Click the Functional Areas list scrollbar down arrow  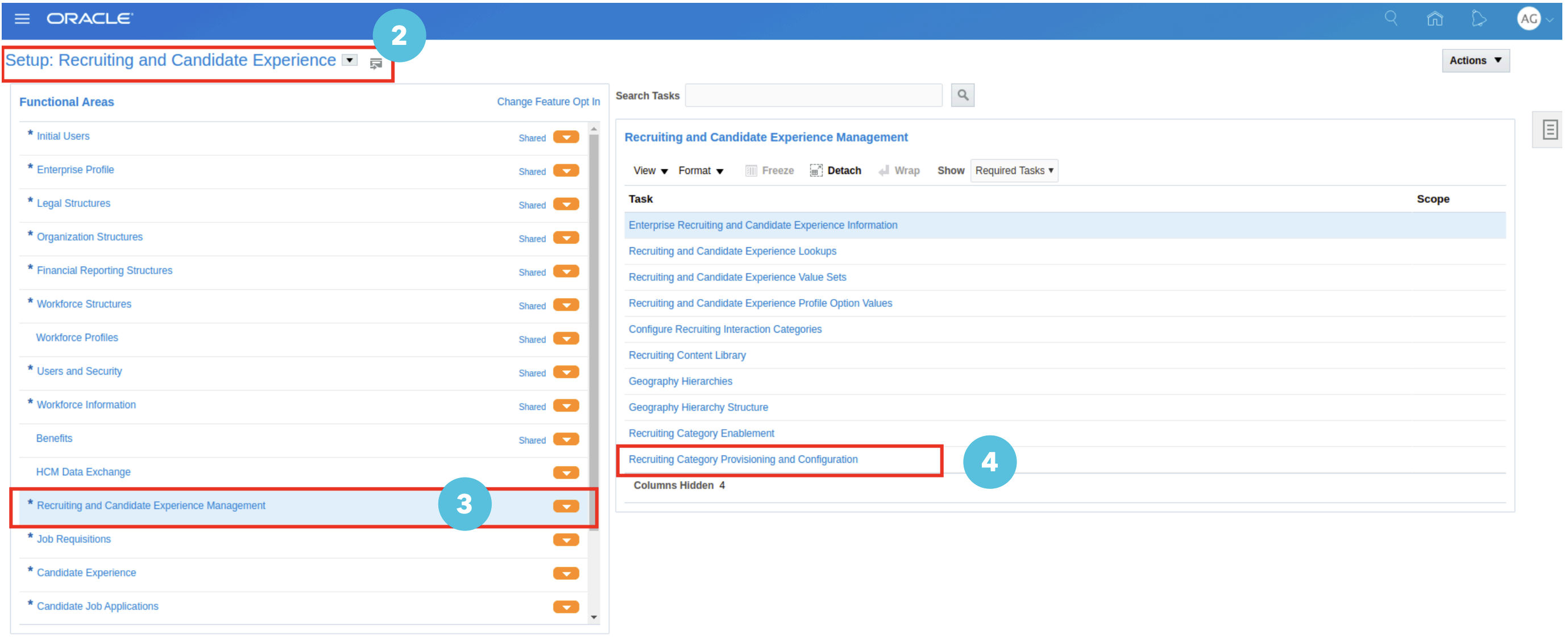click(x=594, y=619)
